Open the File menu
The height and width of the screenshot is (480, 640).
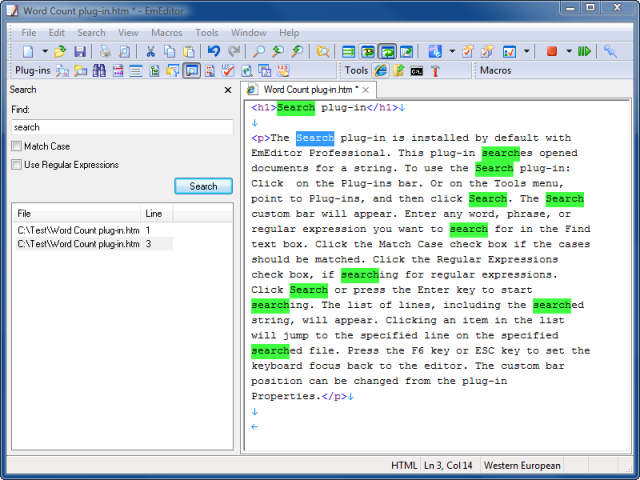(29, 33)
